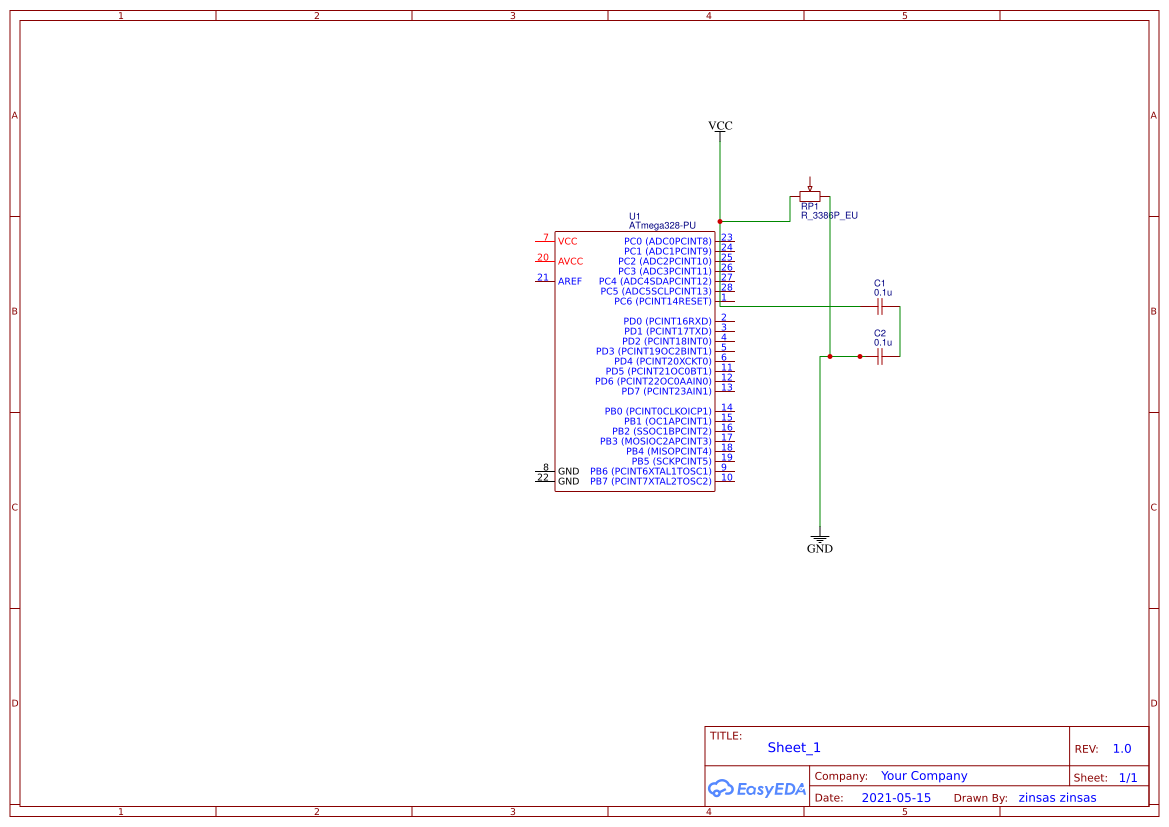Select the date 2021-05-15 text
1169x827 pixels.
[x=898, y=797]
